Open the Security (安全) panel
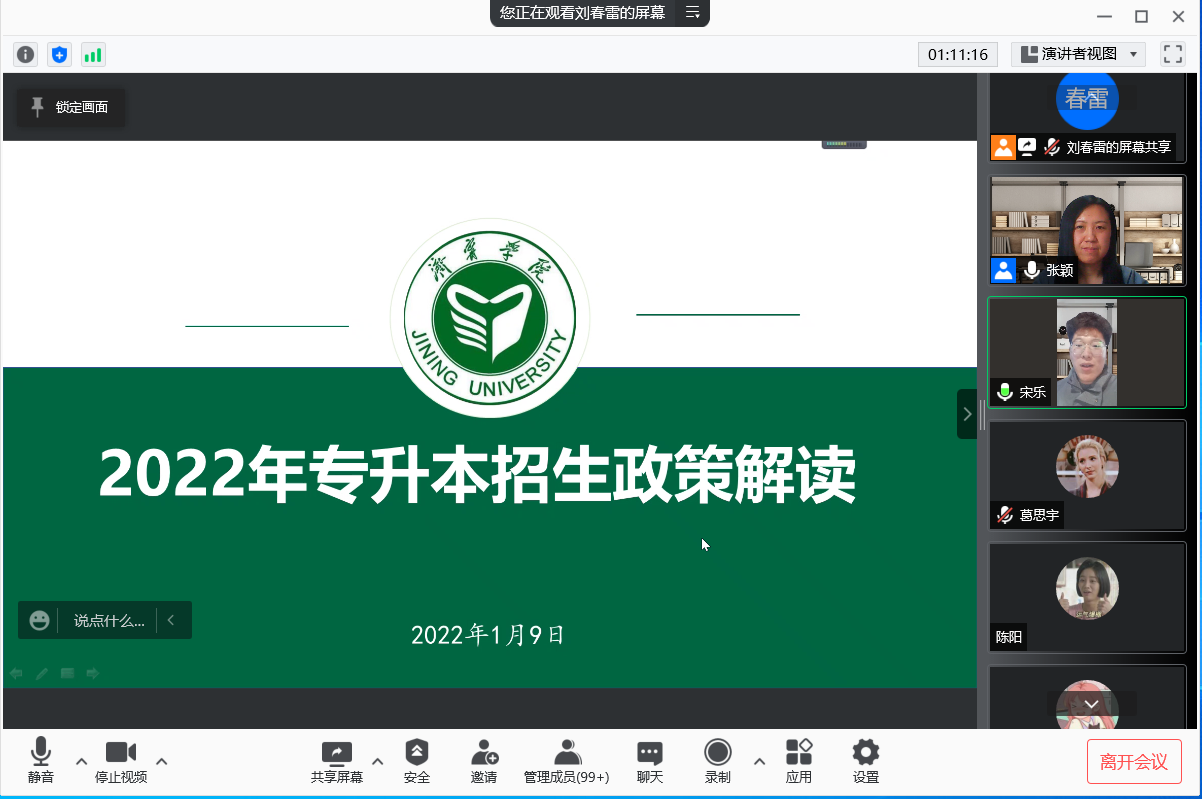This screenshot has height=799, width=1202. [417, 761]
